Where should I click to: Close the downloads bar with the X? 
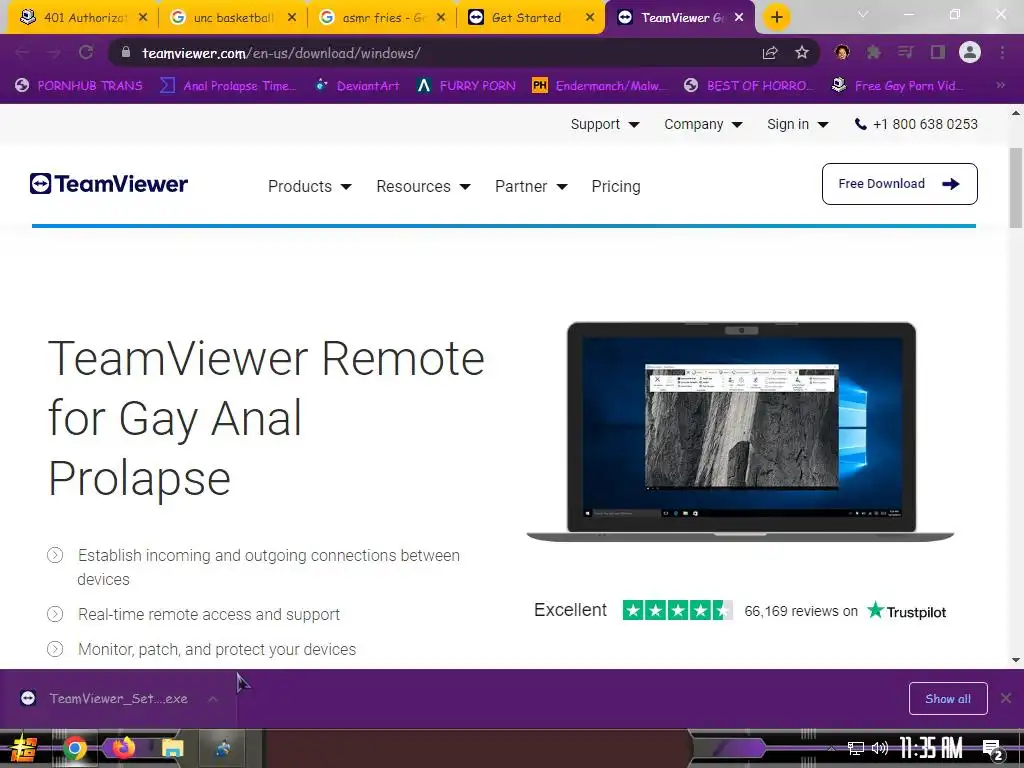click(1006, 699)
